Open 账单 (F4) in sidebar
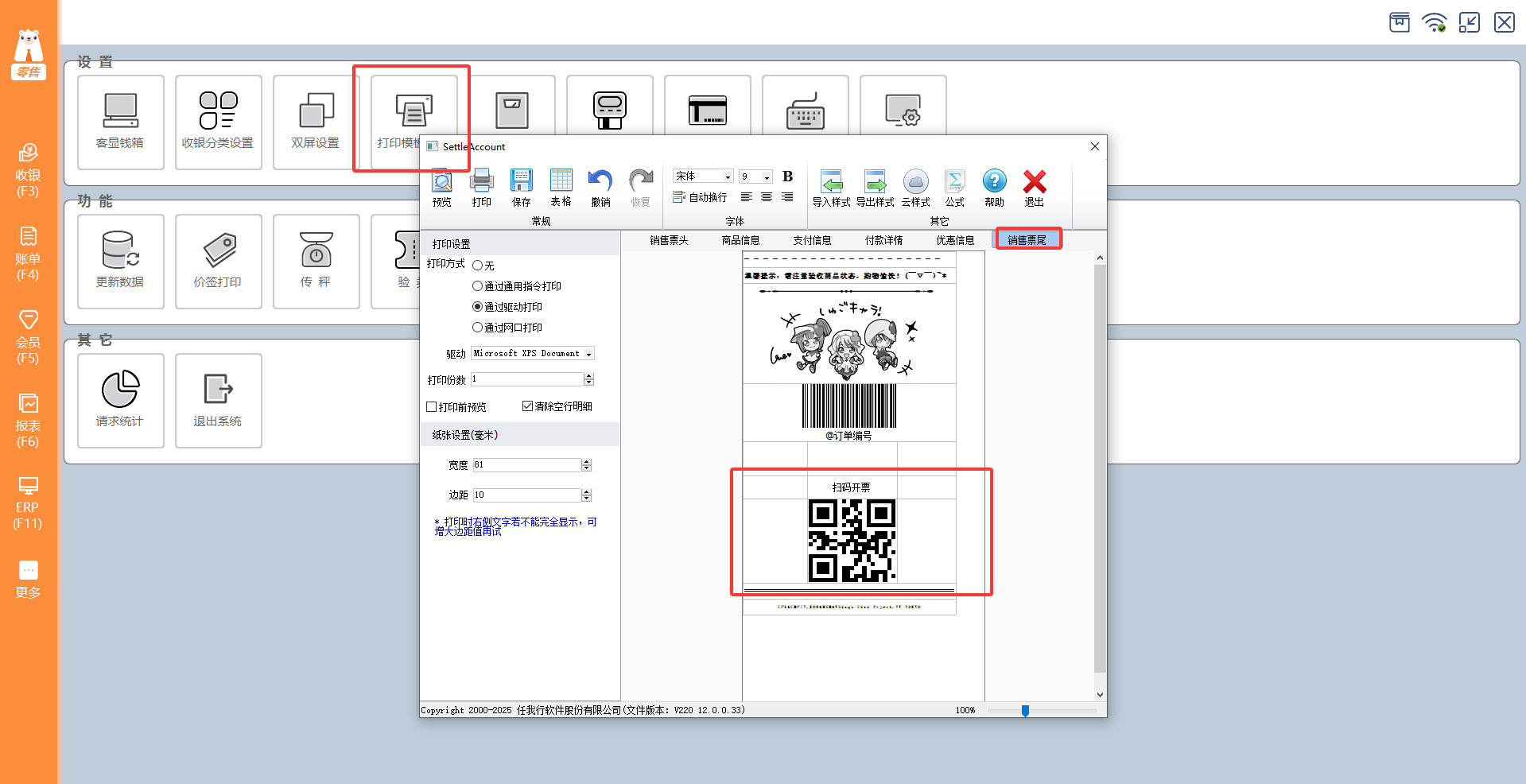The width and height of the screenshot is (1526, 784). pyautogui.click(x=28, y=254)
